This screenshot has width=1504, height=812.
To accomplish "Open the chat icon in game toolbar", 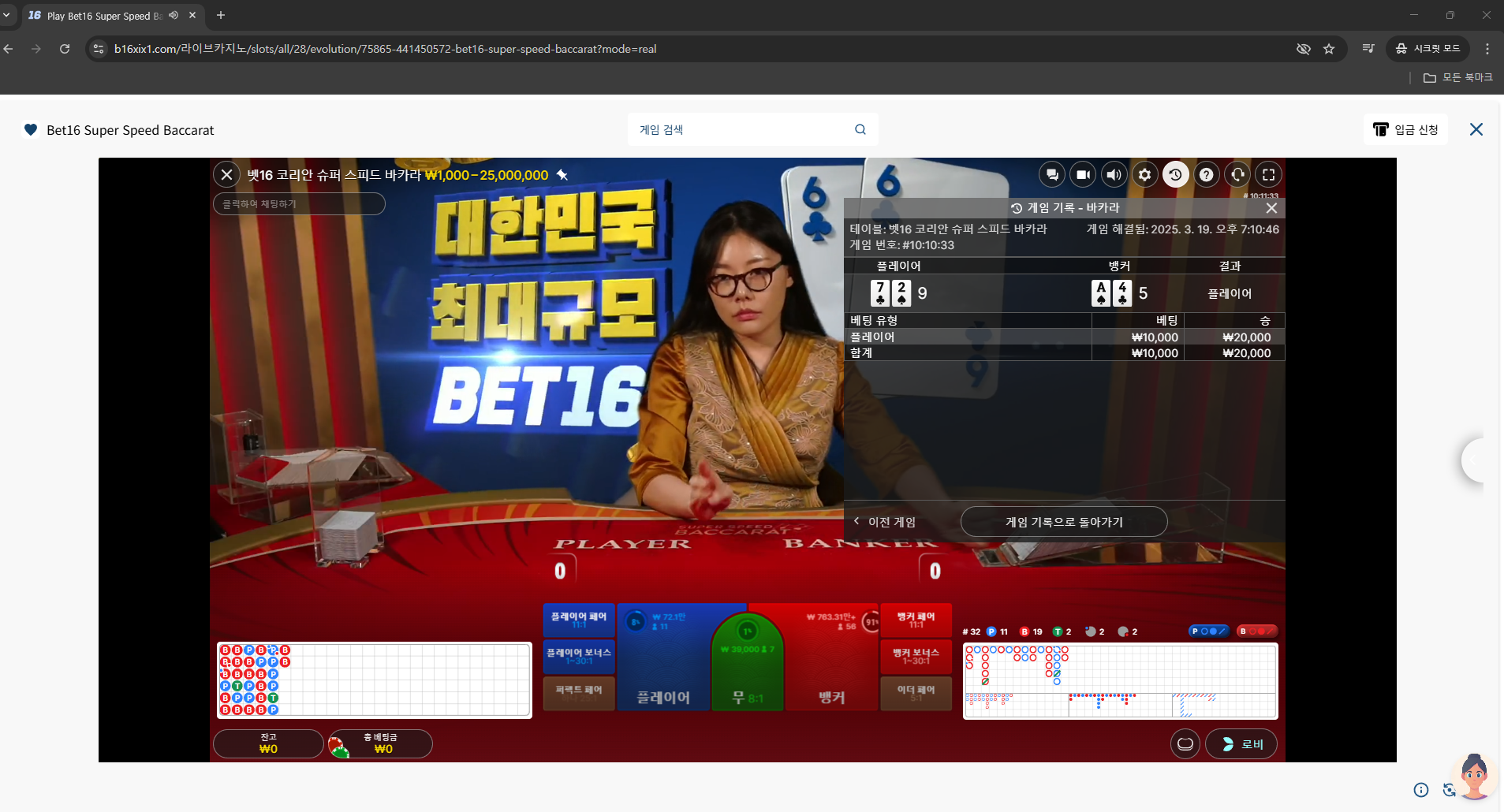I will pyautogui.click(x=1052, y=175).
